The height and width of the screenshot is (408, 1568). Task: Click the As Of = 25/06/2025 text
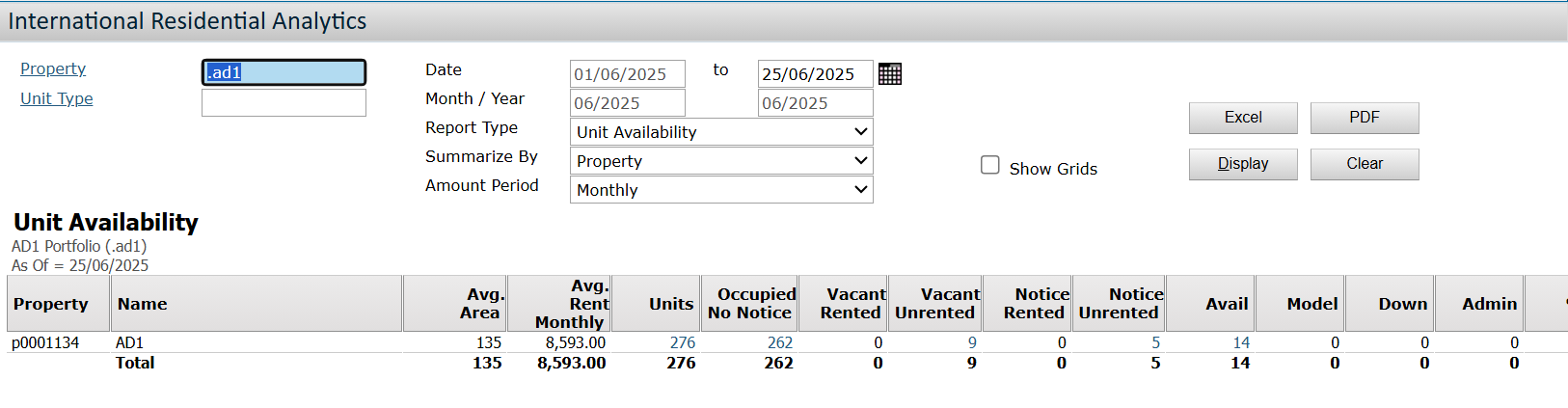pyautogui.click(x=80, y=265)
